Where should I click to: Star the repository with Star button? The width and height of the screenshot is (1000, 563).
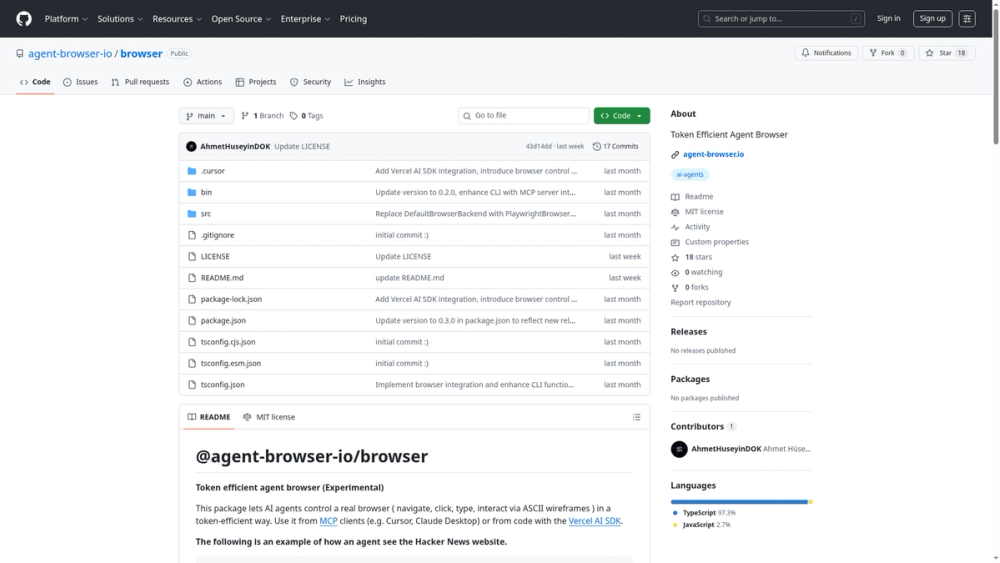pyautogui.click(x=946, y=53)
